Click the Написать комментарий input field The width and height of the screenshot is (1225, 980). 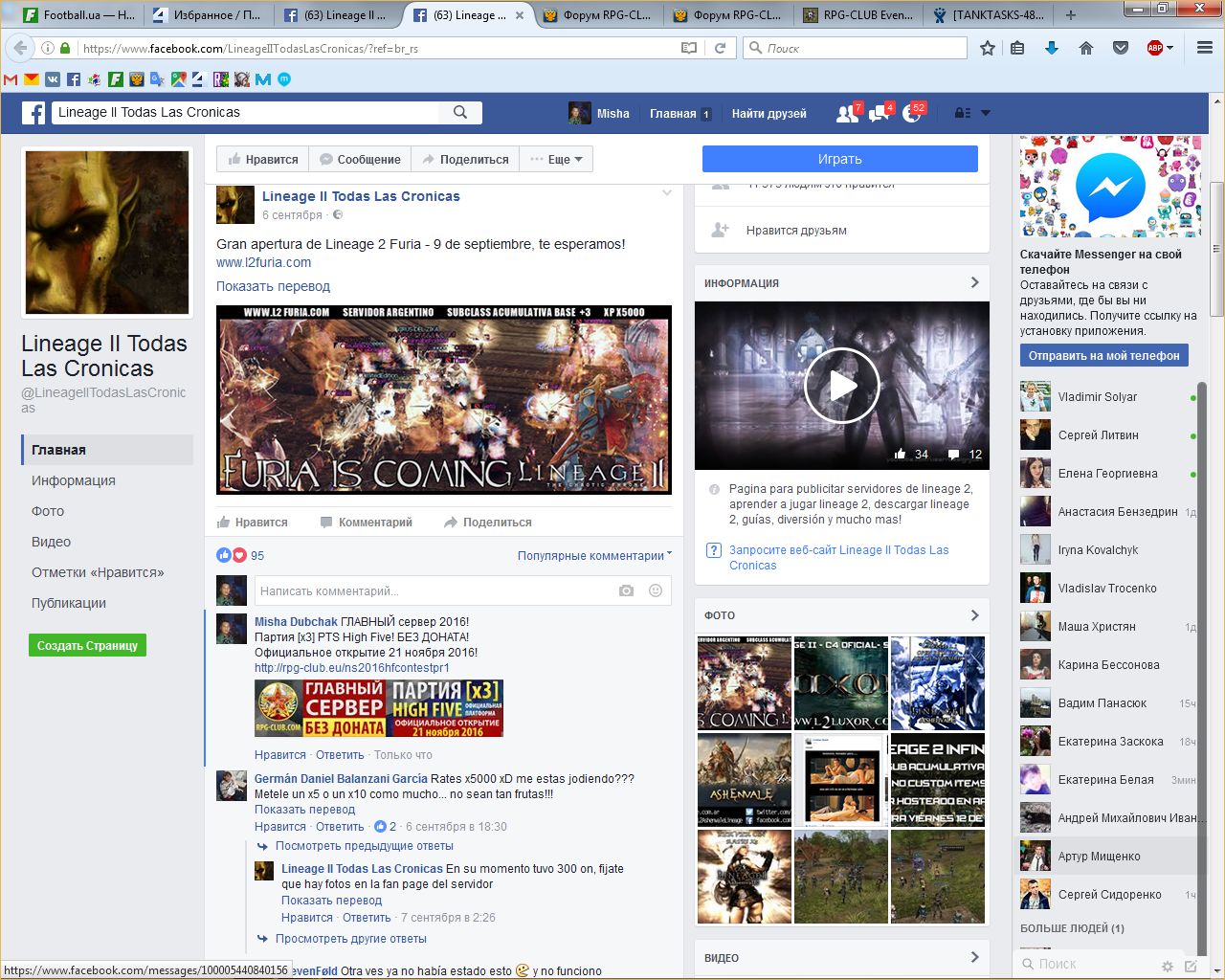click(431, 590)
